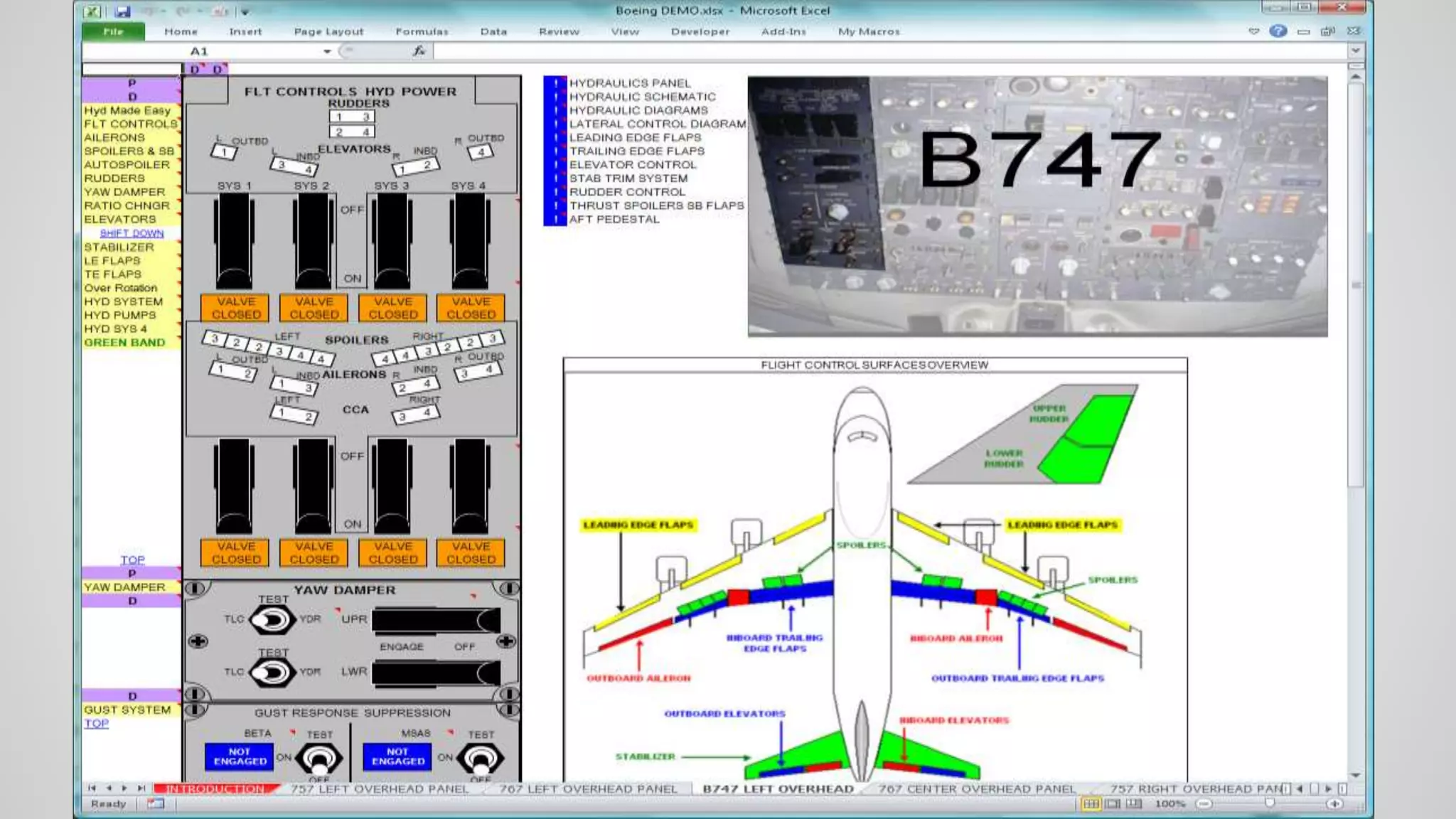
Task: Switch to Page Layout view icon
Action: pyautogui.click(x=1113, y=804)
